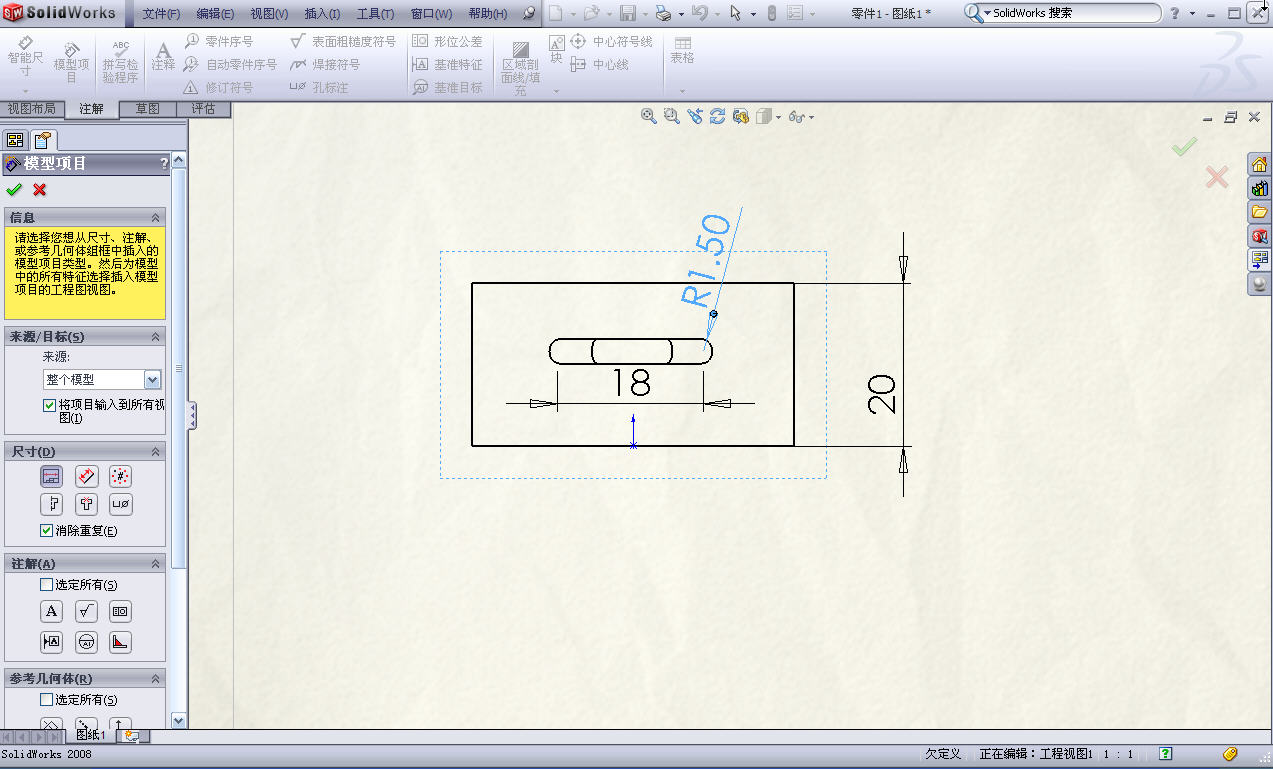Click the Balloon (零件序号) tool
The width and height of the screenshot is (1273, 769).
219,41
